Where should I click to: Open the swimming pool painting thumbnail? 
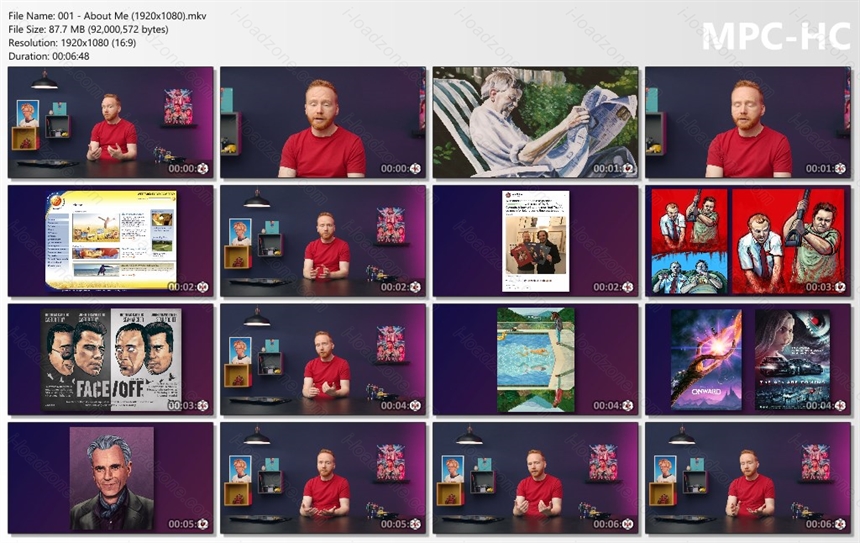[535, 359]
